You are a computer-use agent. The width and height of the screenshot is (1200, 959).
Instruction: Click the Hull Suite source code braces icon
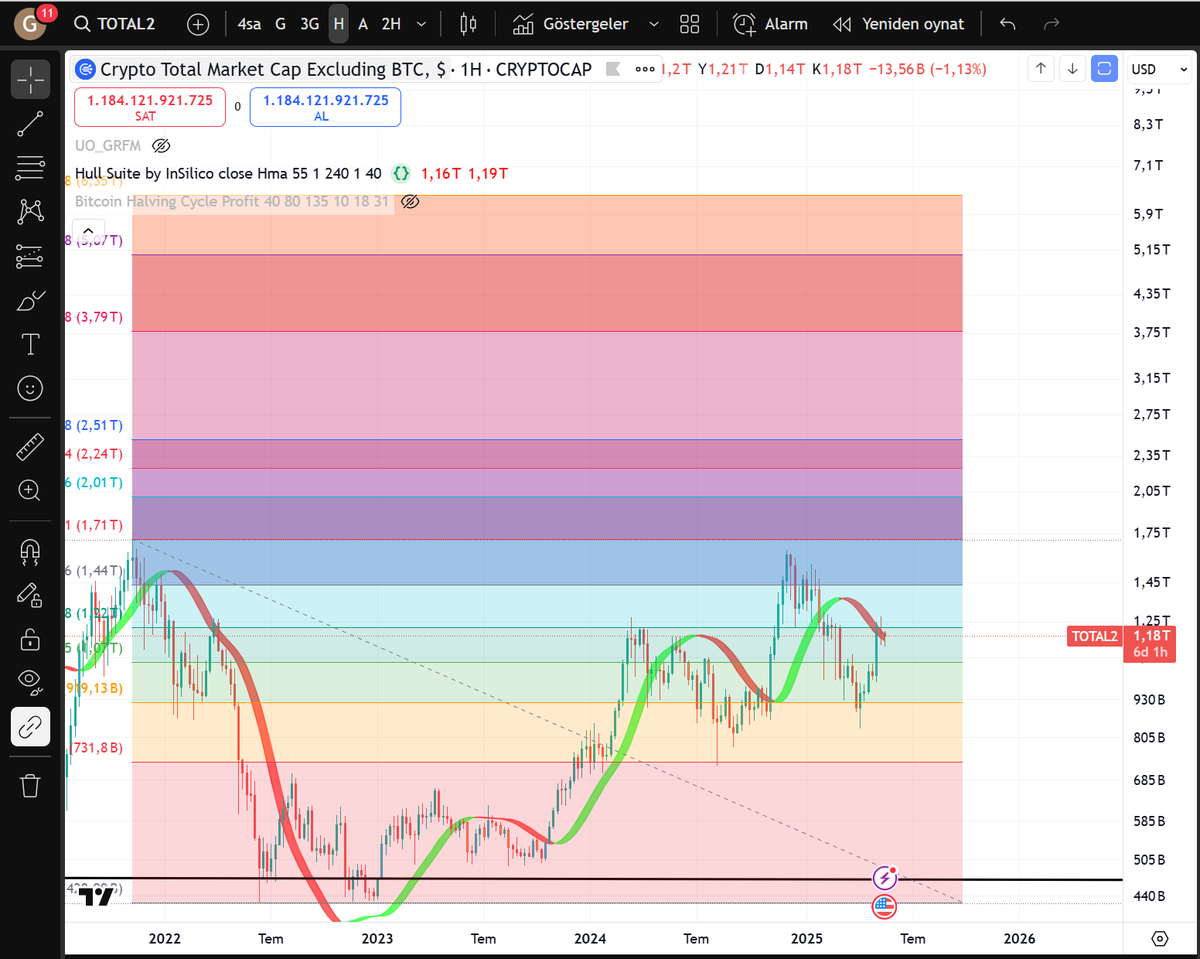pyautogui.click(x=401, y=174)
